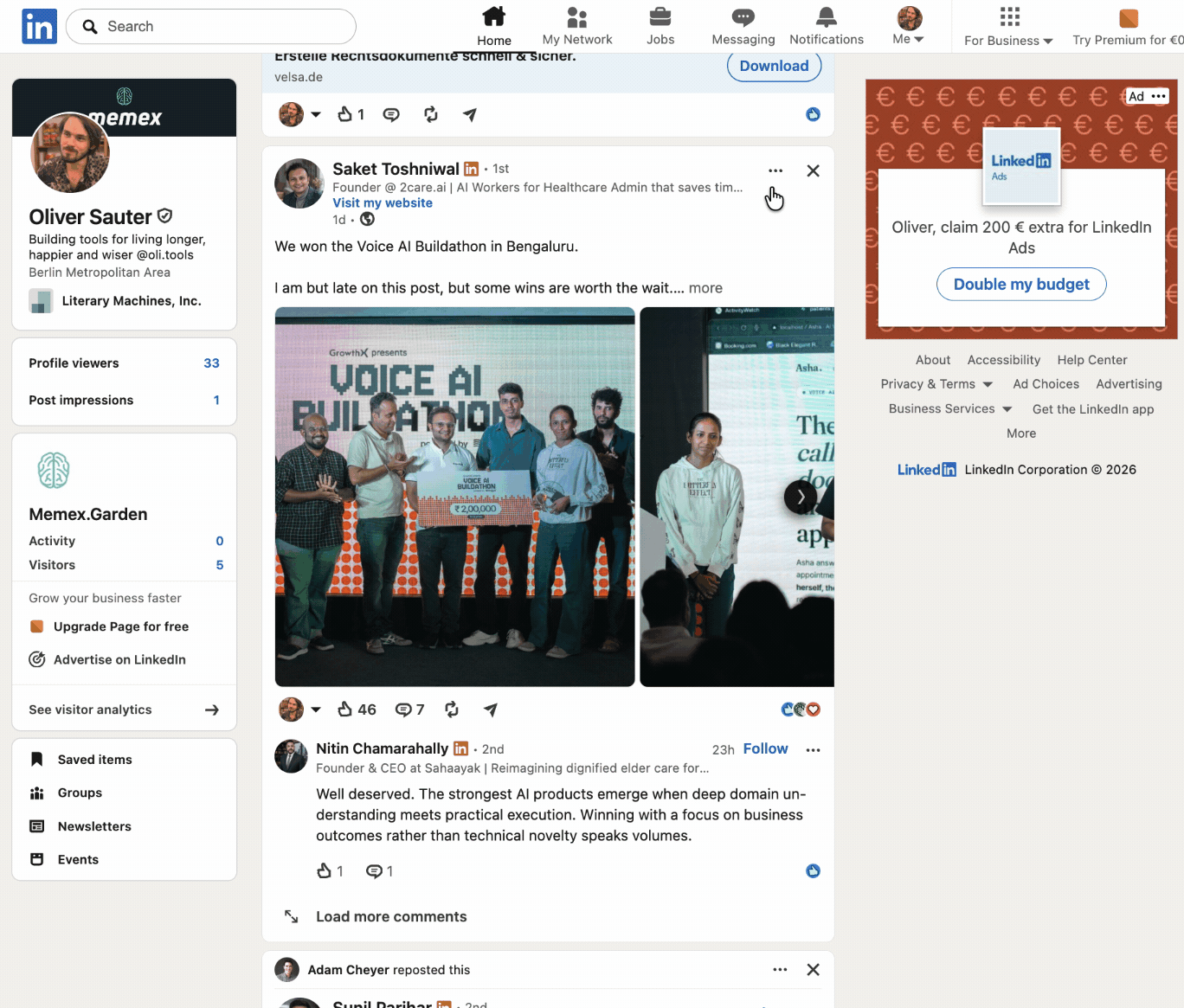Open options menu on Adam Cheyer's repost

780,970
